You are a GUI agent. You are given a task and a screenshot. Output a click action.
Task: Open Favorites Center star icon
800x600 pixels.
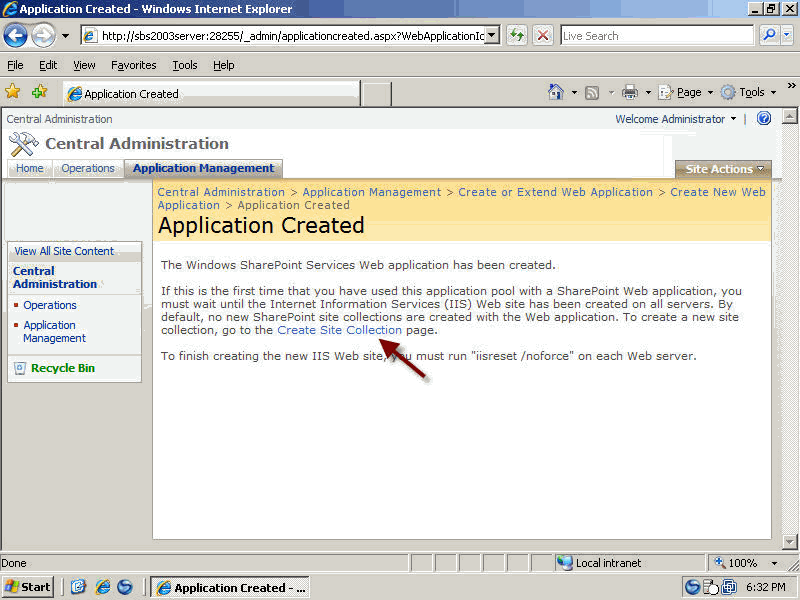tap(13, 92)
